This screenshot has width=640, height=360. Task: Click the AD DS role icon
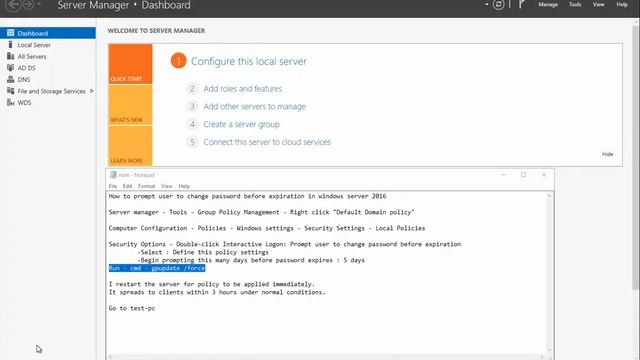click(11, 68)
